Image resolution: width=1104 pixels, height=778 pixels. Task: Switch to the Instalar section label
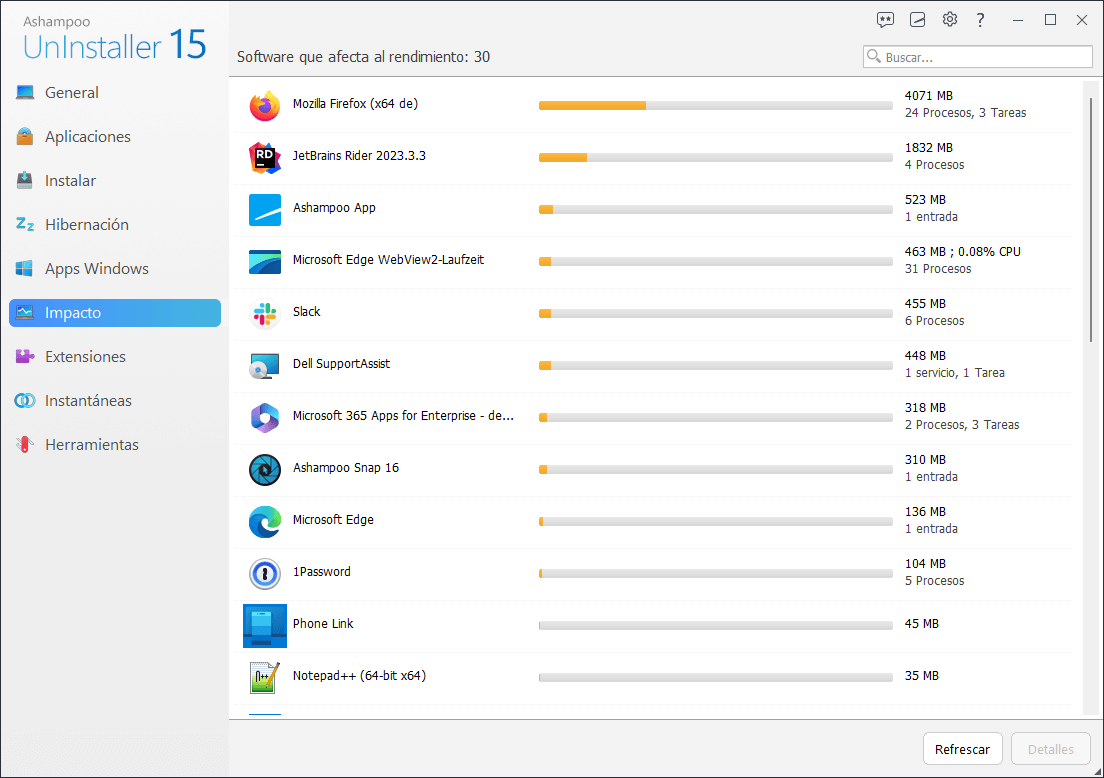(x=70, y=180)
